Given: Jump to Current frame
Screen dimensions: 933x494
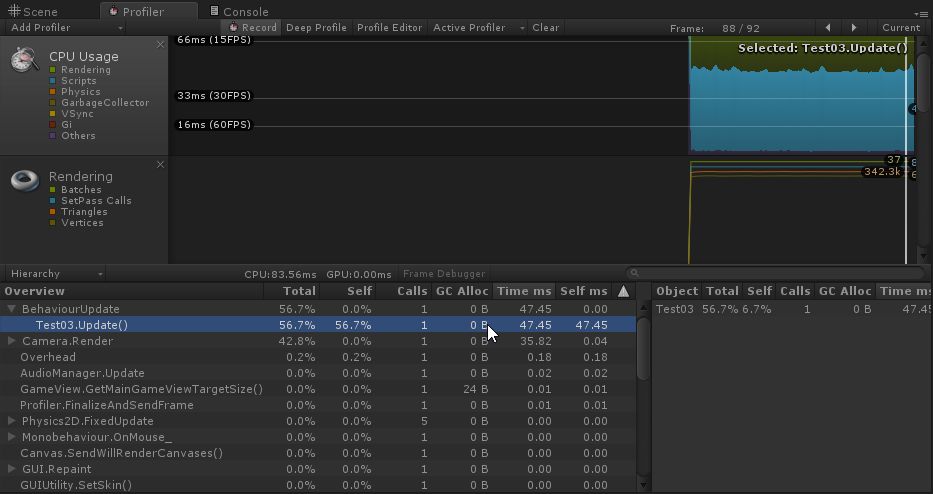Looking at the screenshot, I should coord(900,27).
